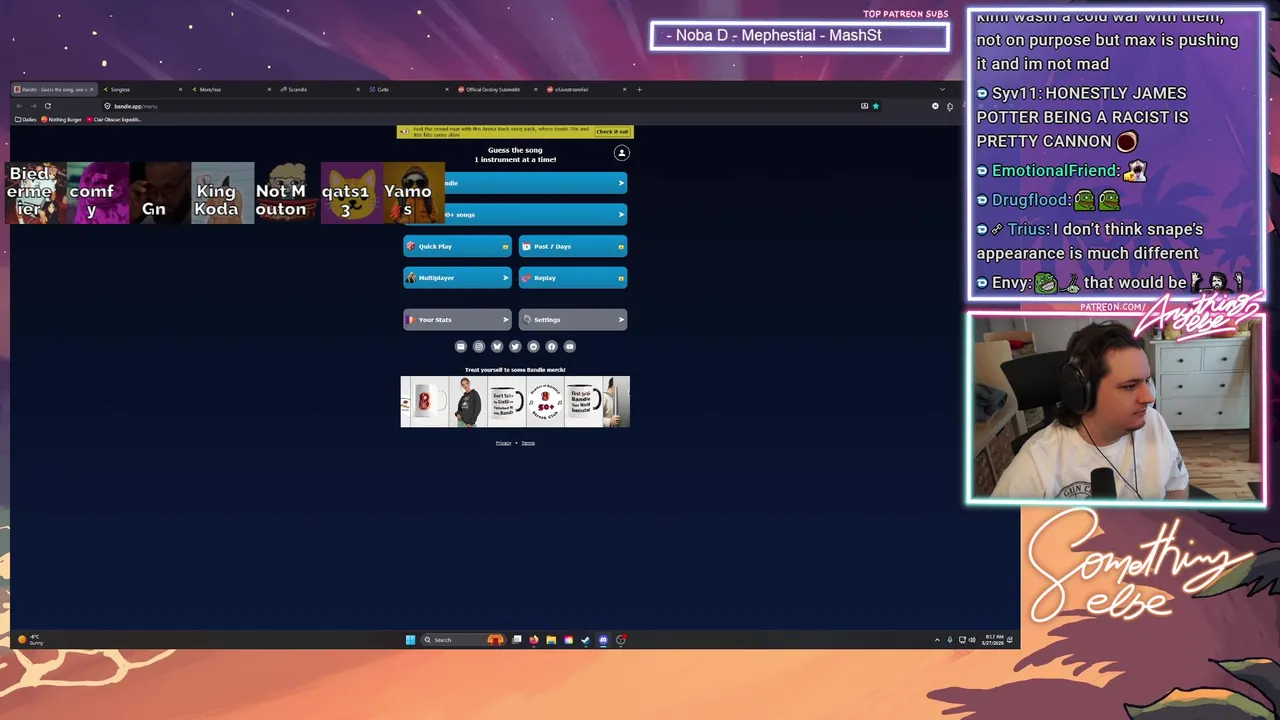
Task: Open Multiplayer mode
Action: (457, 278)
